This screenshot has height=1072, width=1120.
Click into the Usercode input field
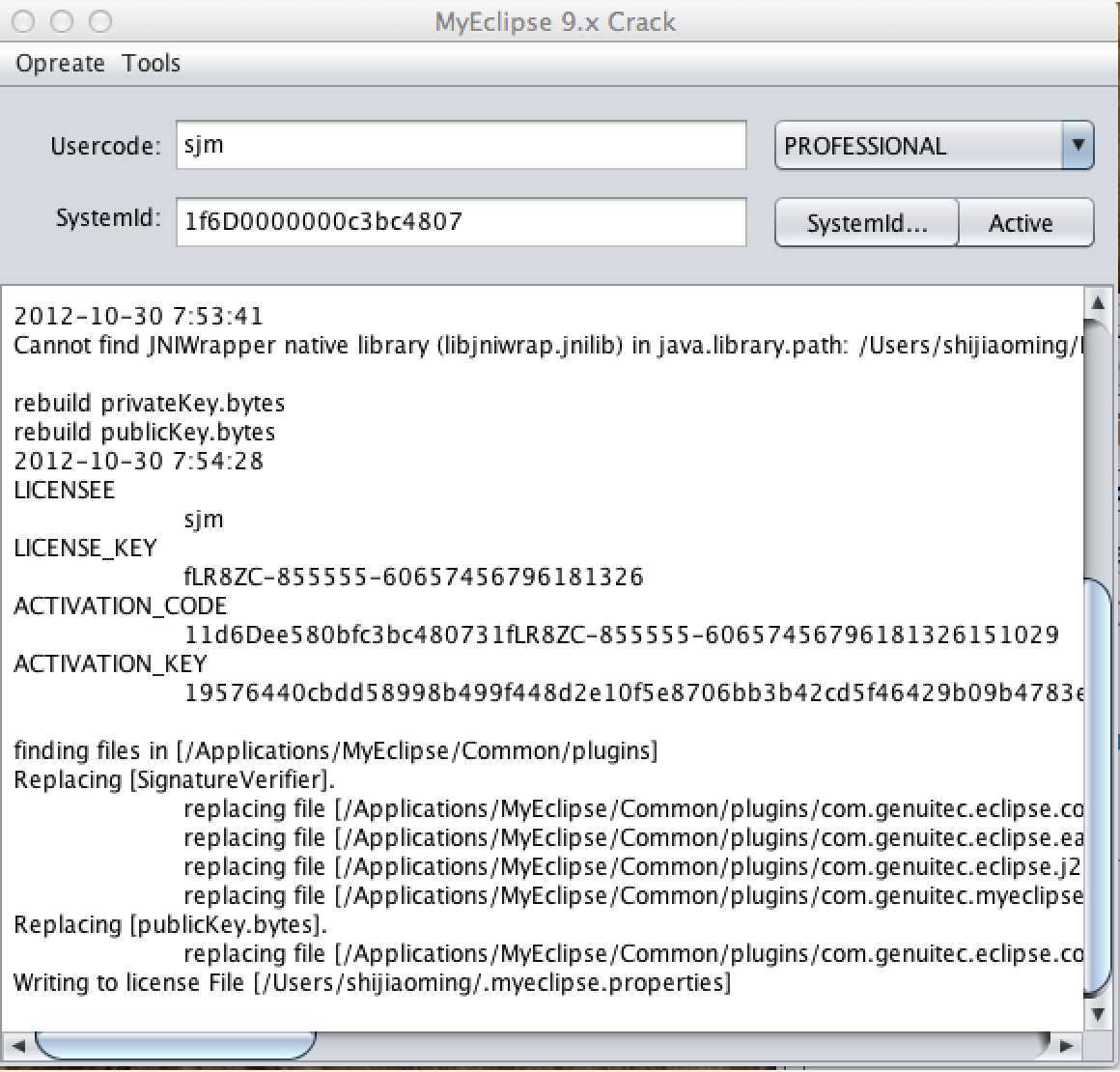461,145
